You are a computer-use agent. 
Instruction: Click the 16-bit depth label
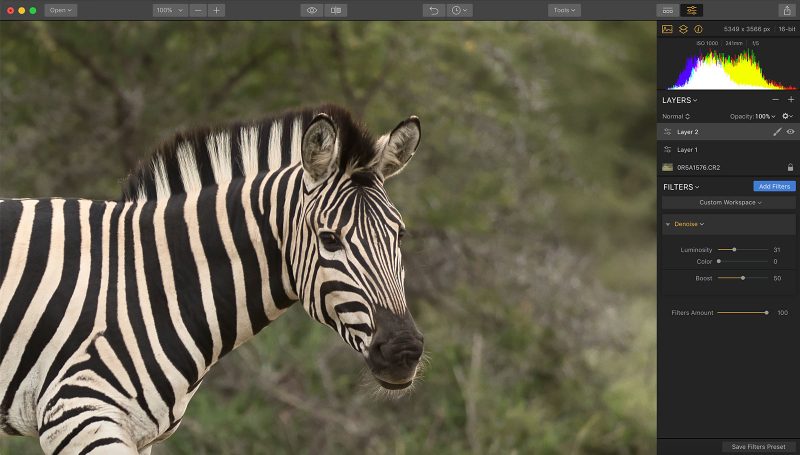(787, 29)
